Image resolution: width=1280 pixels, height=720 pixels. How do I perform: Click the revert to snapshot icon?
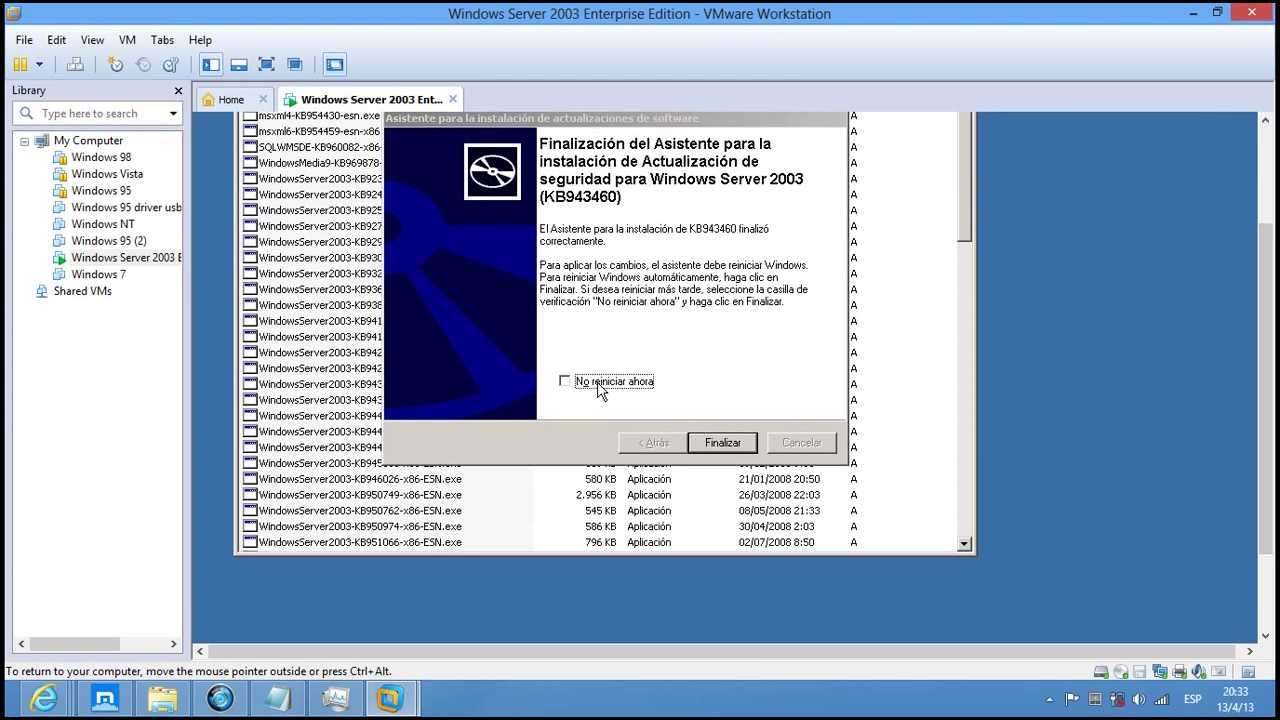[x=143, y=64]
